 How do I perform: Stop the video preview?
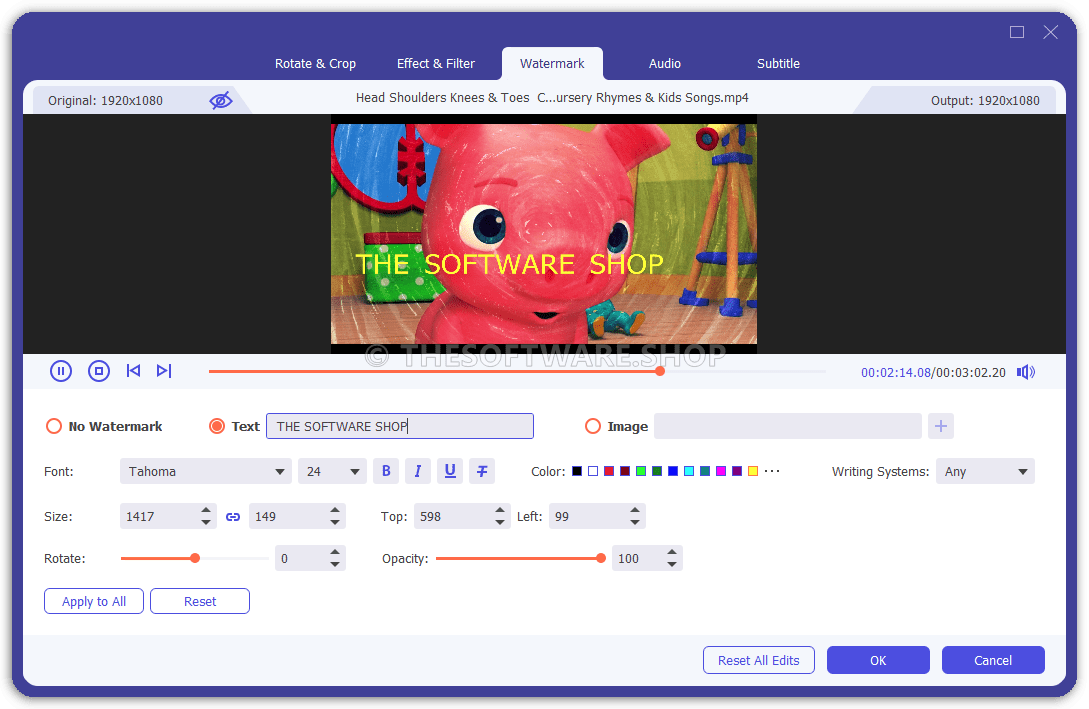pos(99,371)
